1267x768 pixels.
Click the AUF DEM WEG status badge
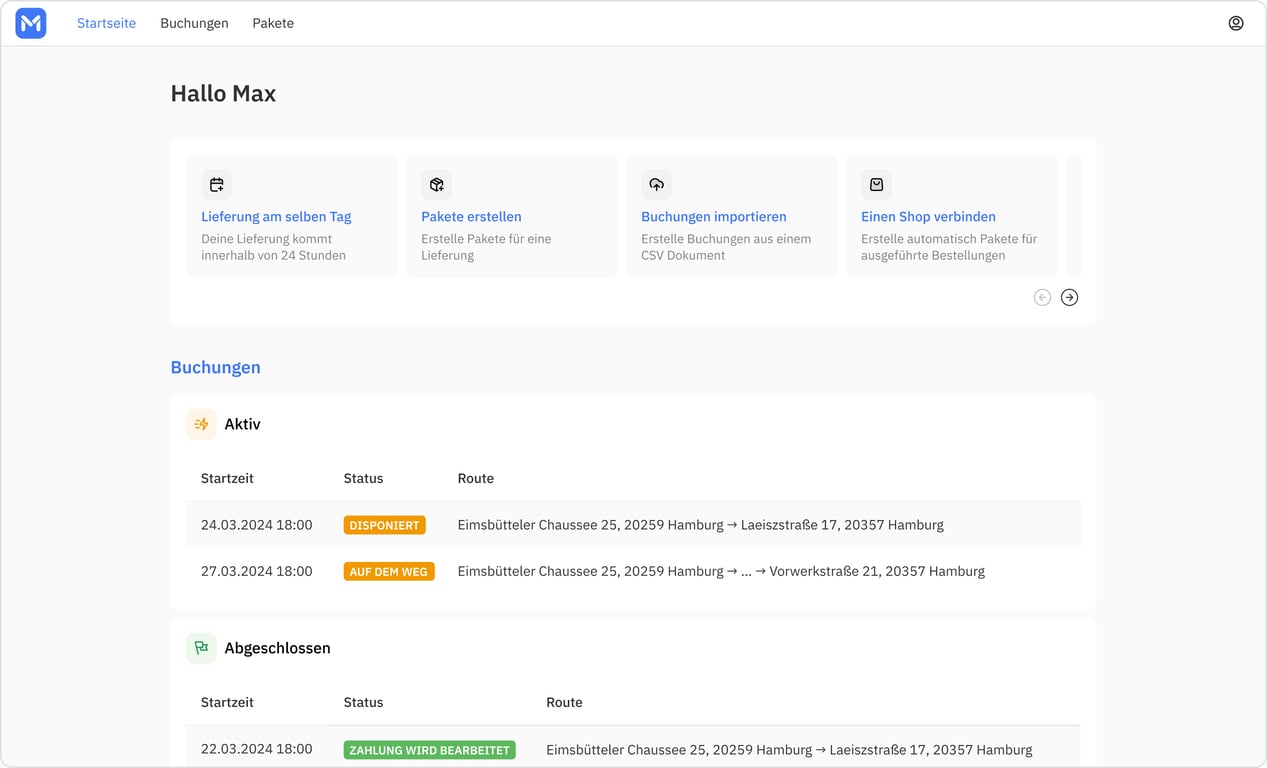pos(389,572)
